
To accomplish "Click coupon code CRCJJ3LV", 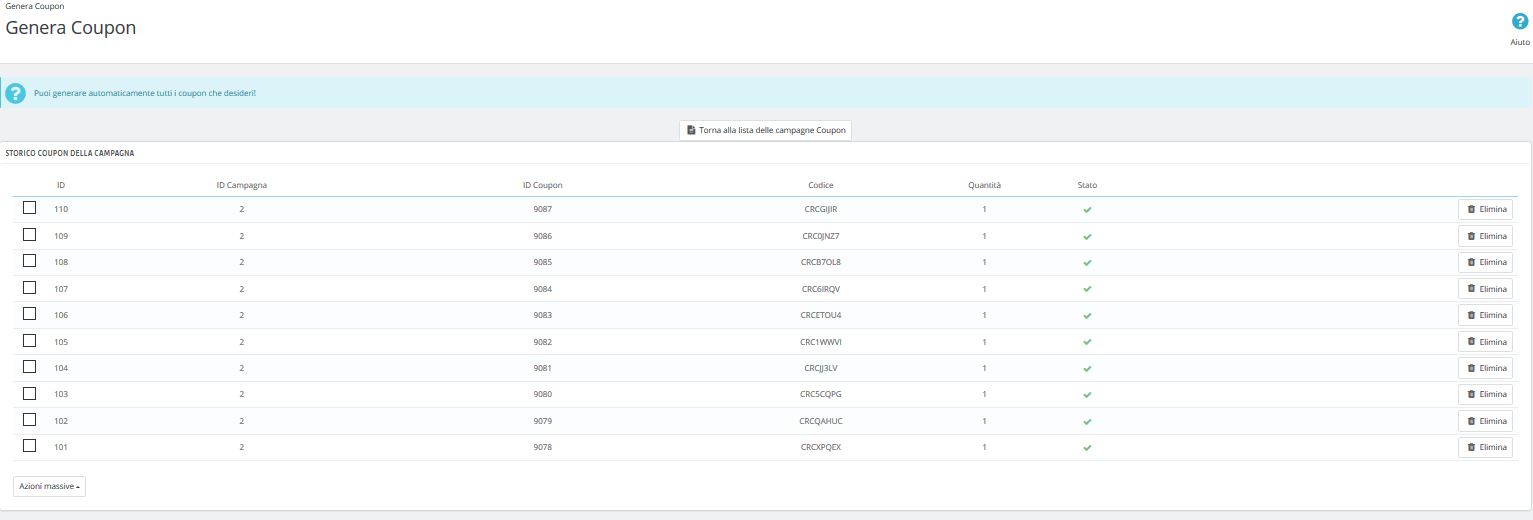I will [x=821, y=368].
